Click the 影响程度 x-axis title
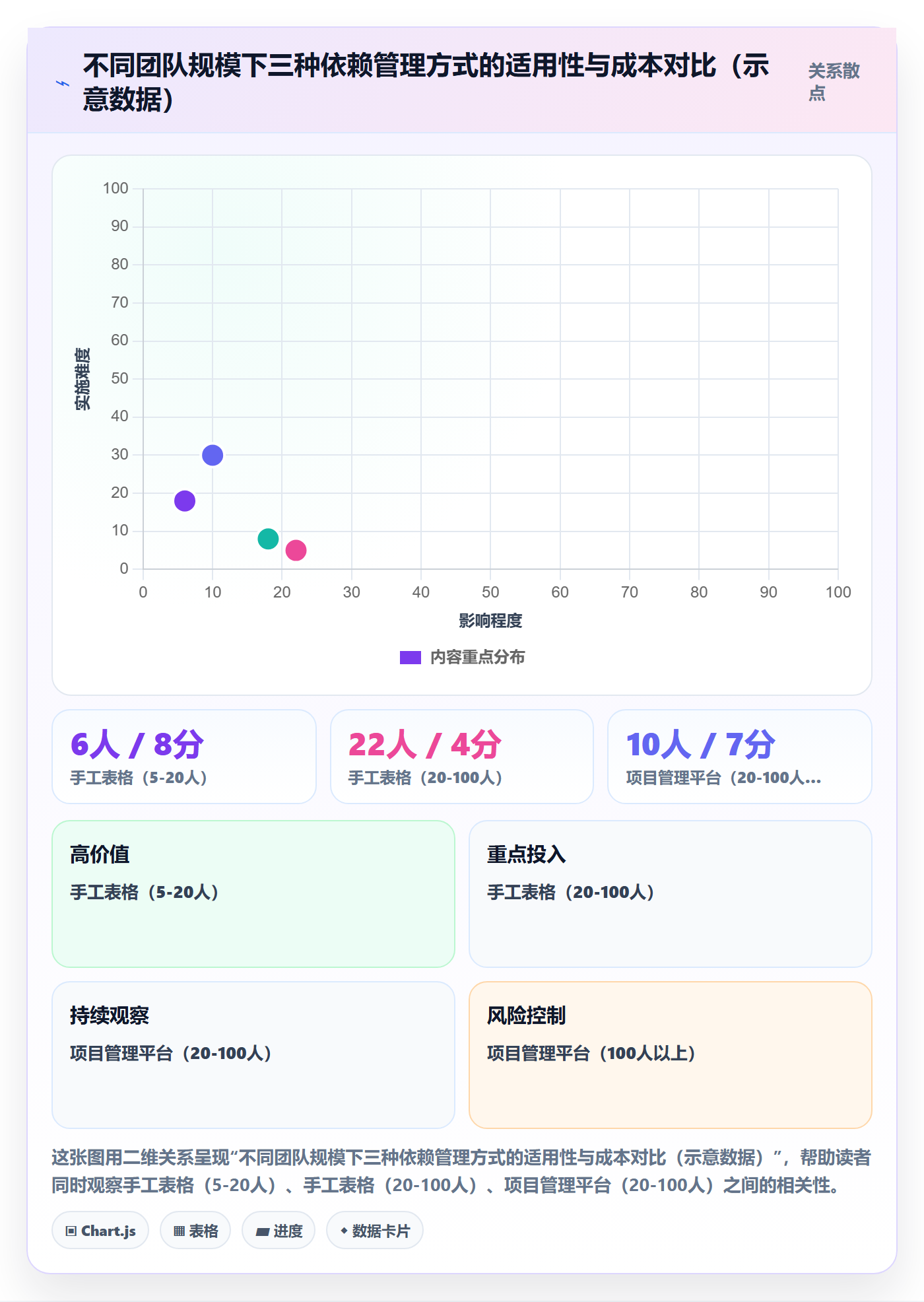 tap(490, 621)
